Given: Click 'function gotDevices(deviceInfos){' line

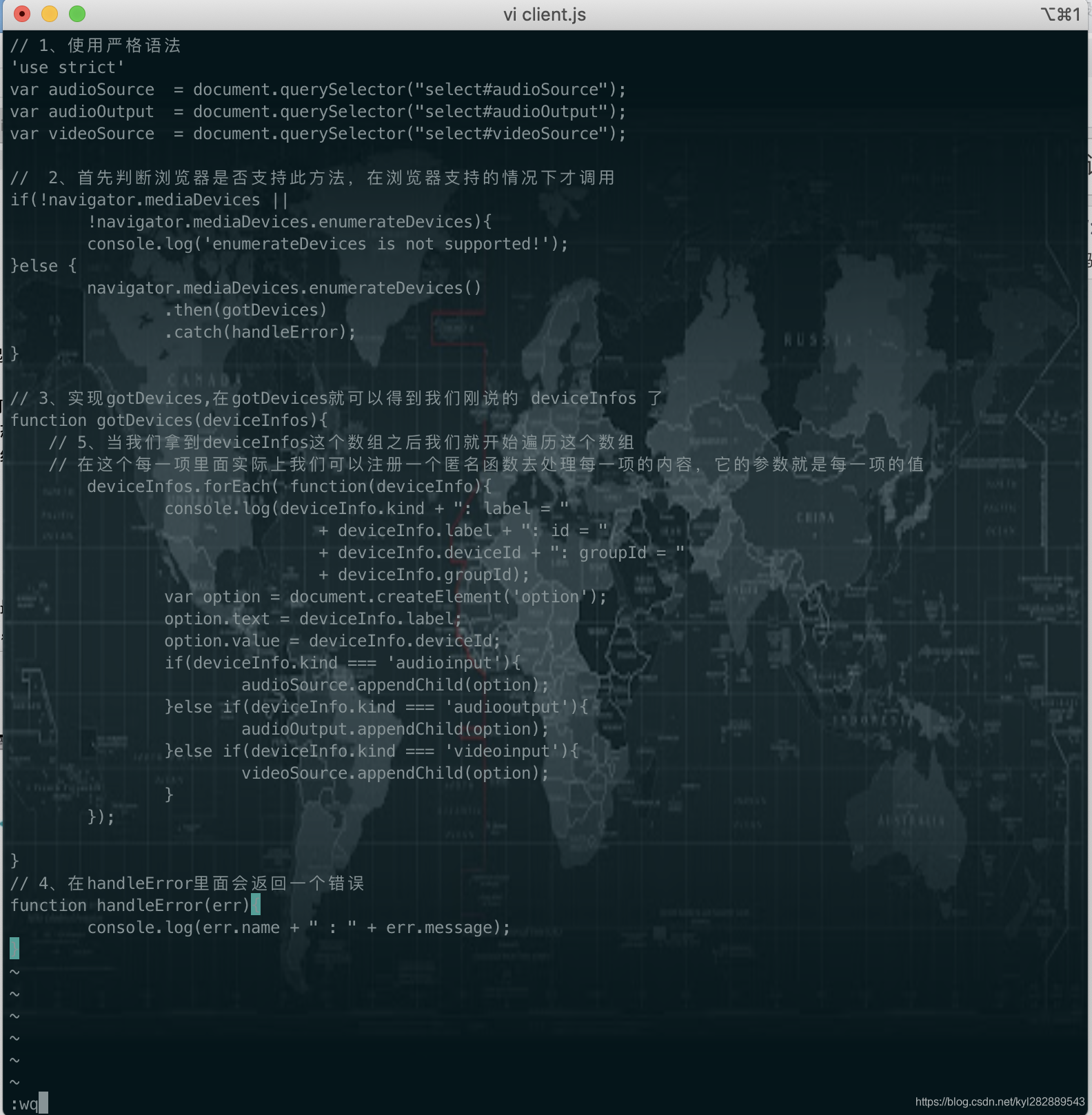Looking at the screenshot, I should 169,420.
